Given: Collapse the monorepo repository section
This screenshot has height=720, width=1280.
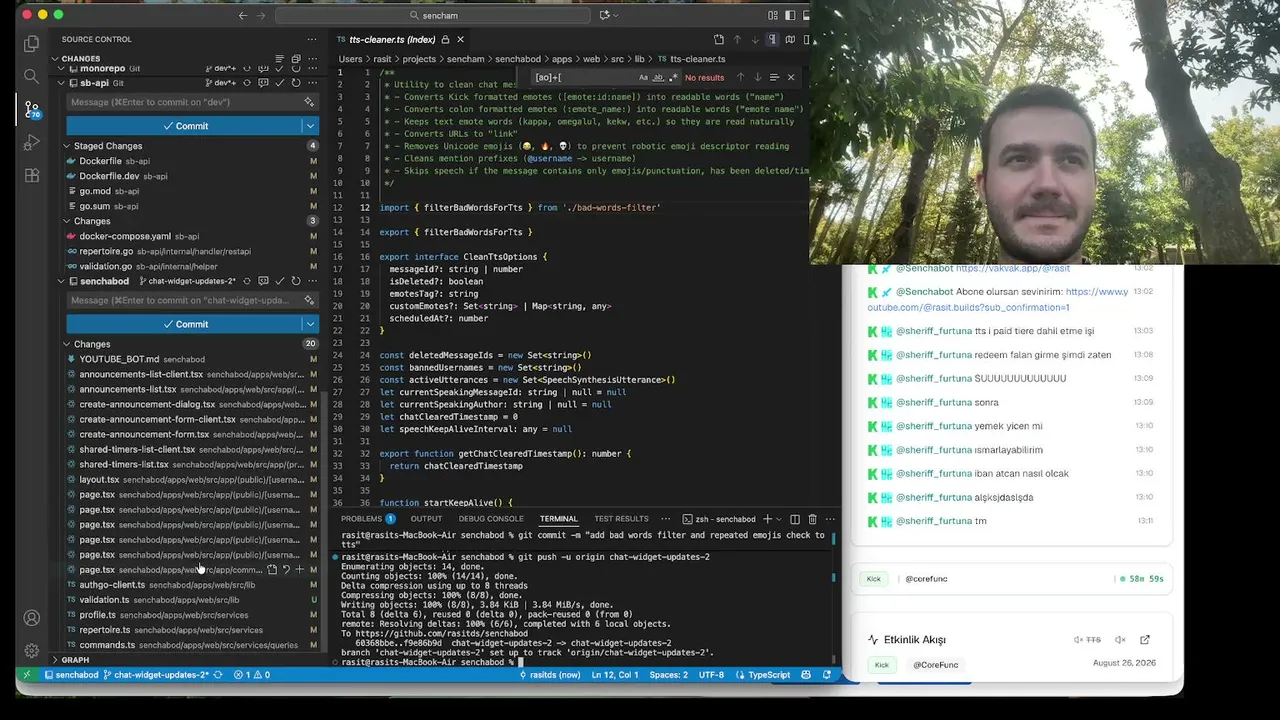Looking at the screenshot, I should 60,69.
